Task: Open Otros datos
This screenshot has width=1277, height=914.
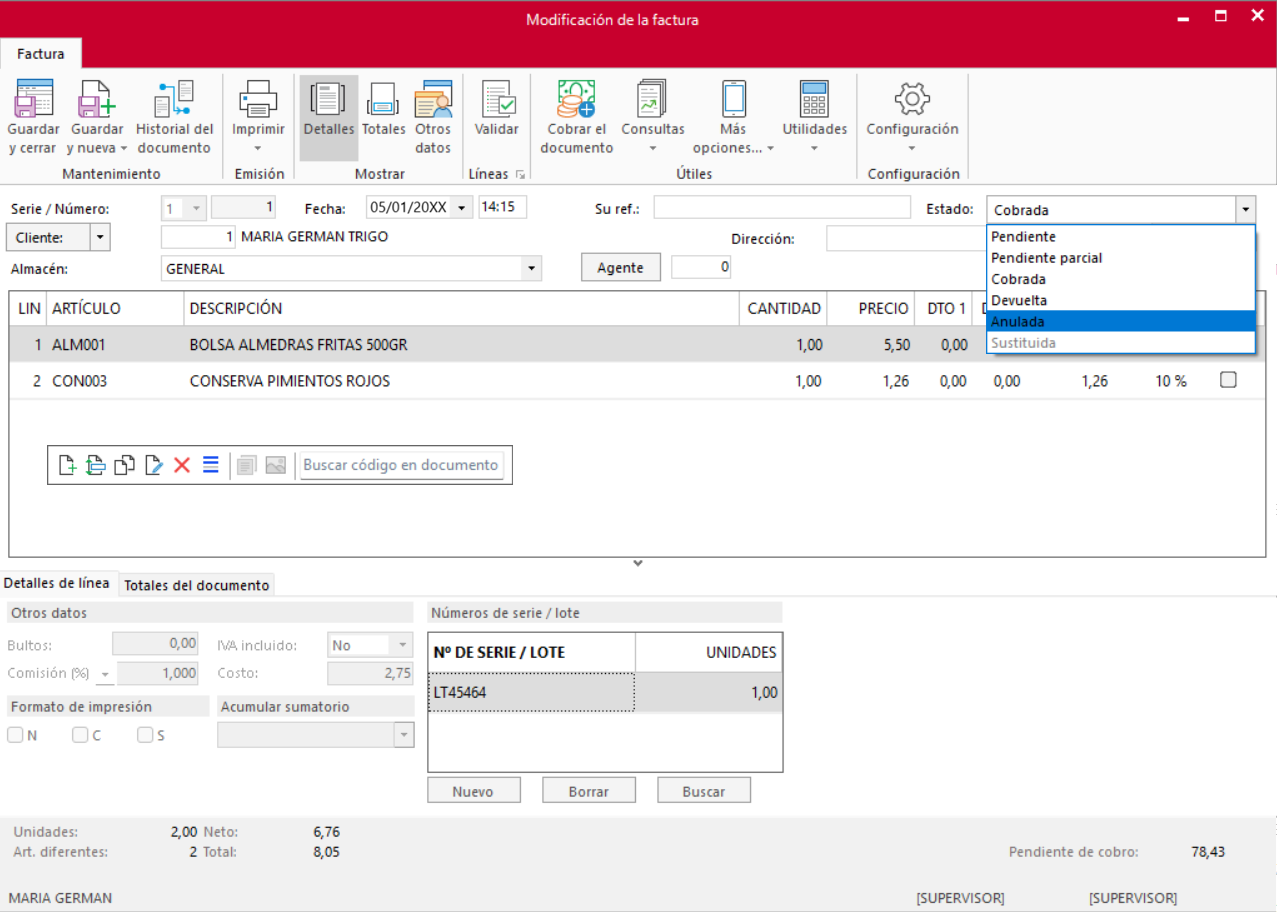Action: point(433,118)
